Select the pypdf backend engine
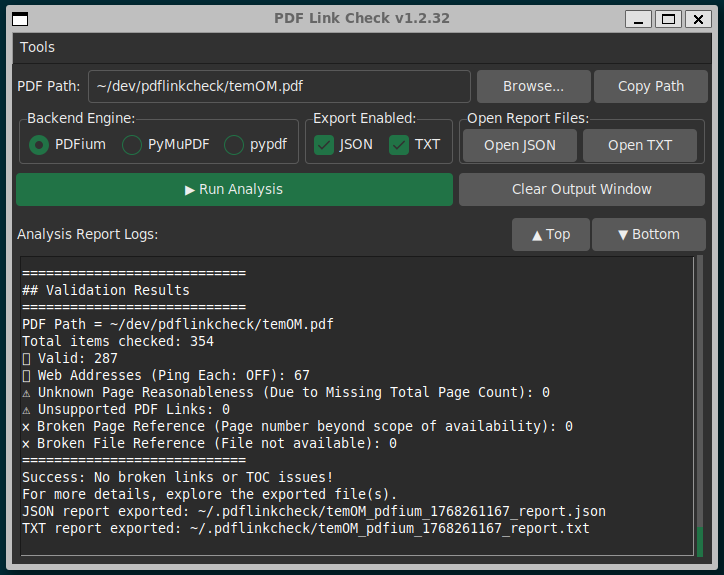The image size is (724, 575). pos(256,145)
